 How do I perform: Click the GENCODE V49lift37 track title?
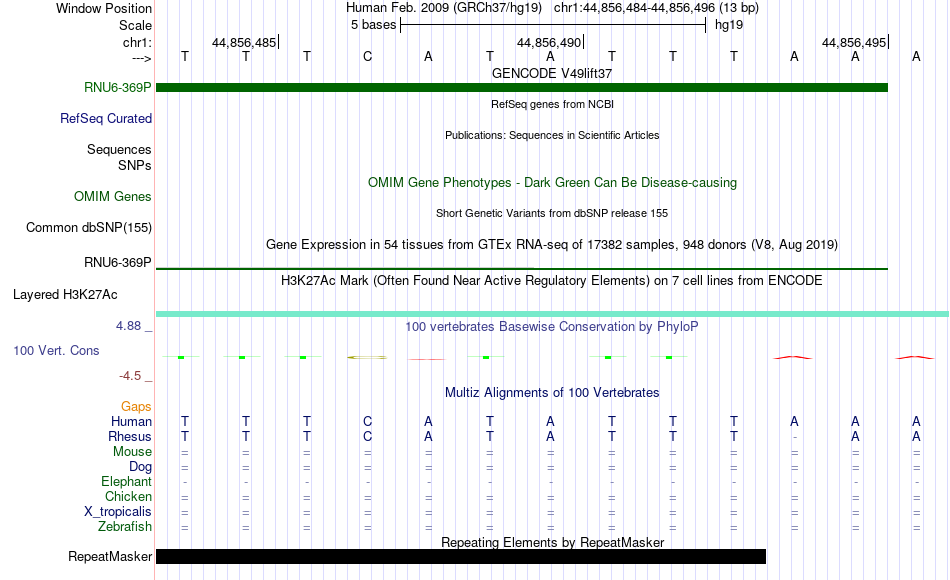pos(552,73)
